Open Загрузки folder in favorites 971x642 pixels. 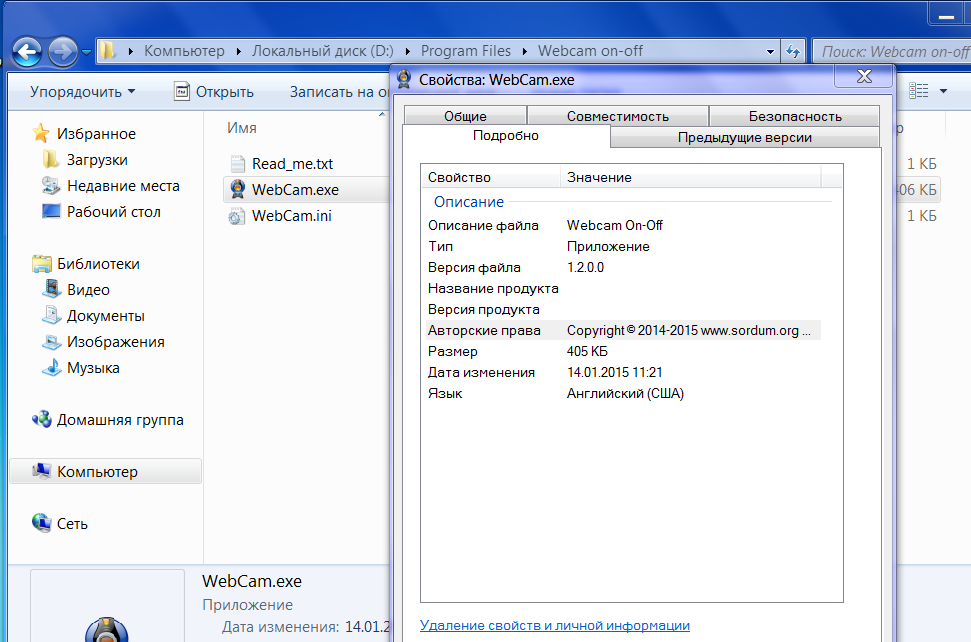click(x=97, y=160)
